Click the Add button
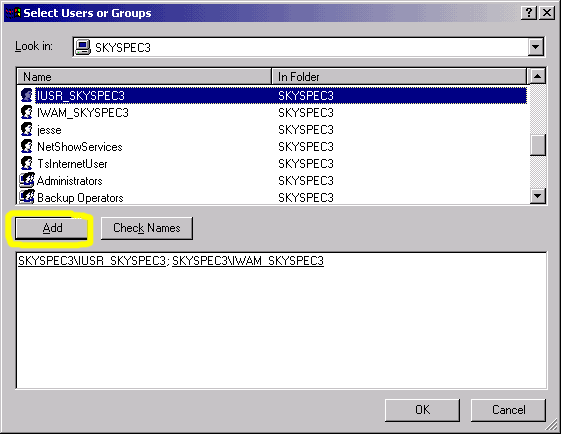The height and width of the screenshot is (434, 561). click(51, 228)
